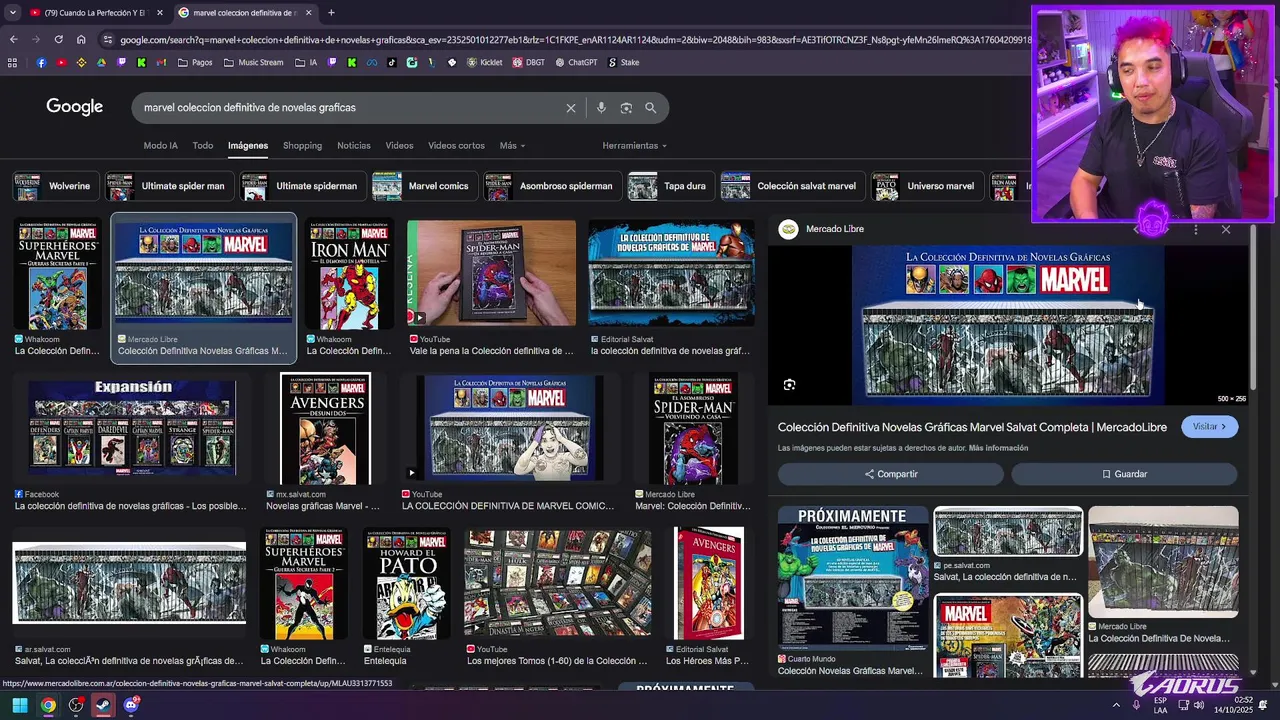Reload the current page
1280x720 pixels.
[58, 39]
